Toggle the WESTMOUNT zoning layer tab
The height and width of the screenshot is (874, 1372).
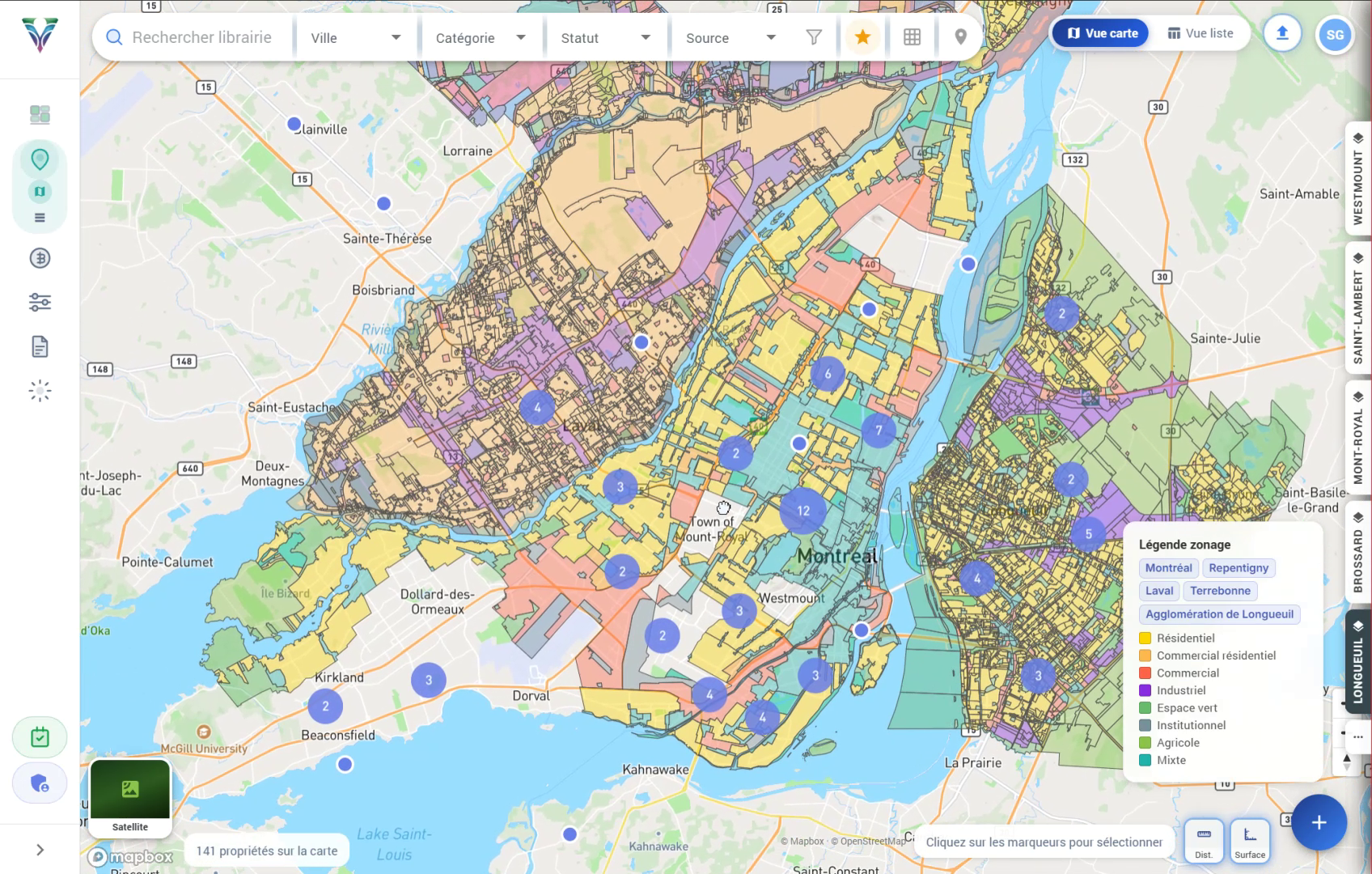pyautogui.click(x=1358, y=179)
